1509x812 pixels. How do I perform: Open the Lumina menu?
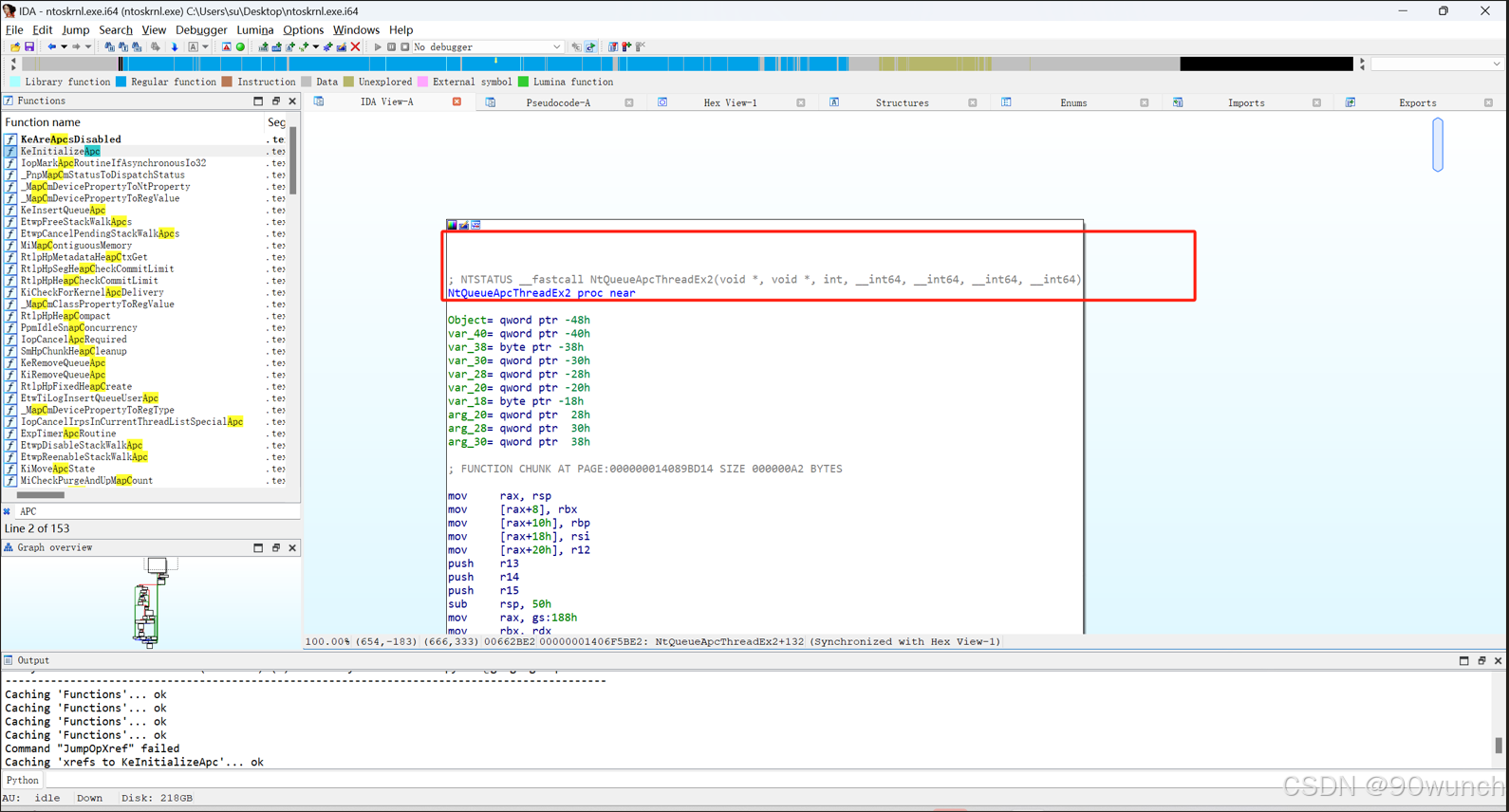(x=254, y=29)
